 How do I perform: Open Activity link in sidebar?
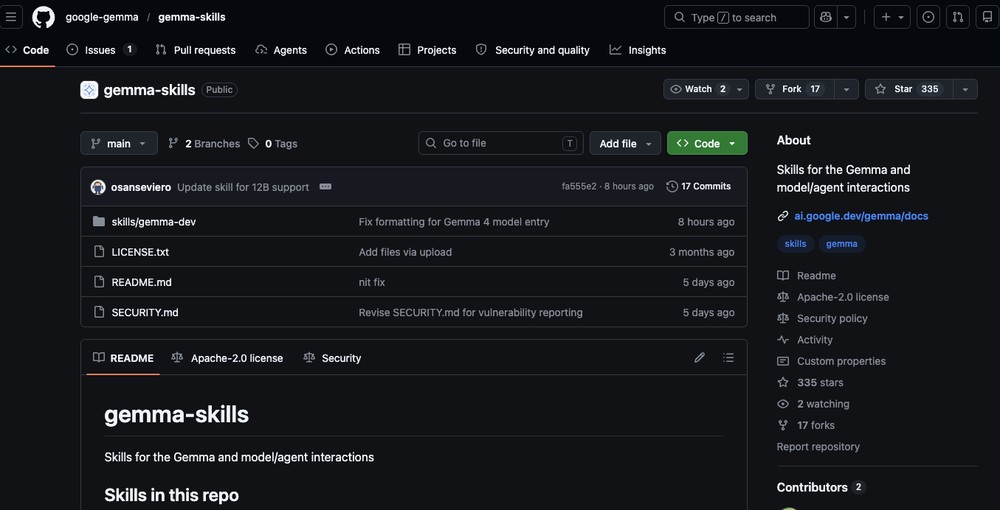(805, 340)
